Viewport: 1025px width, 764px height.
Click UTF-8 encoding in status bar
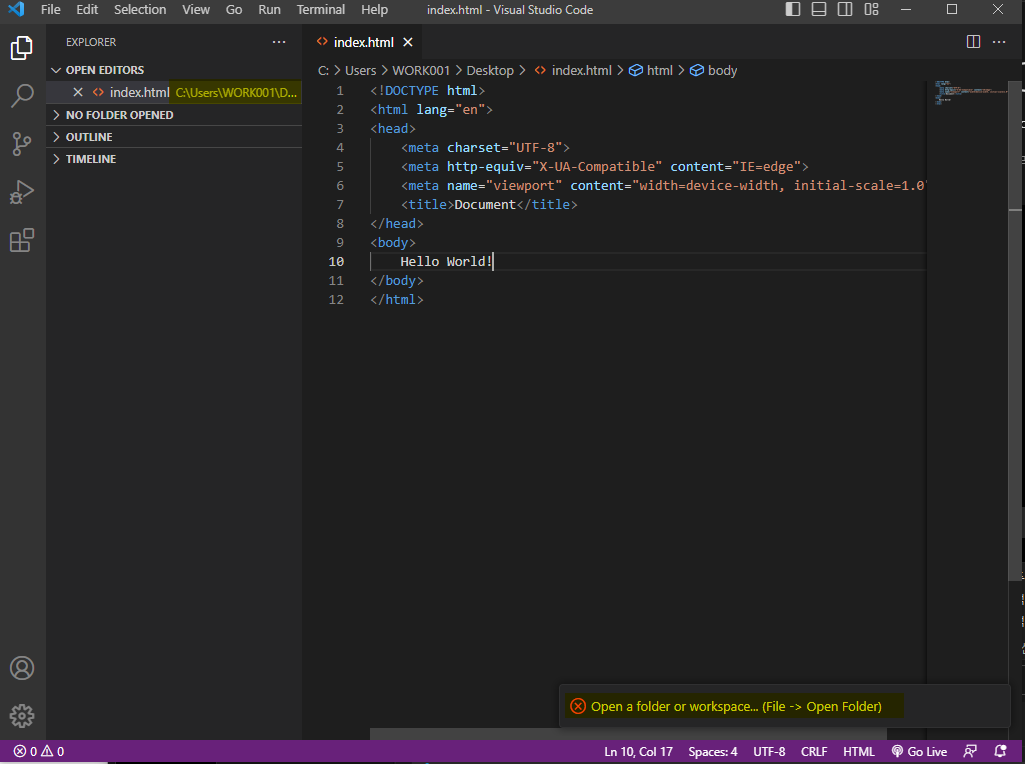(x=769, y=752)
